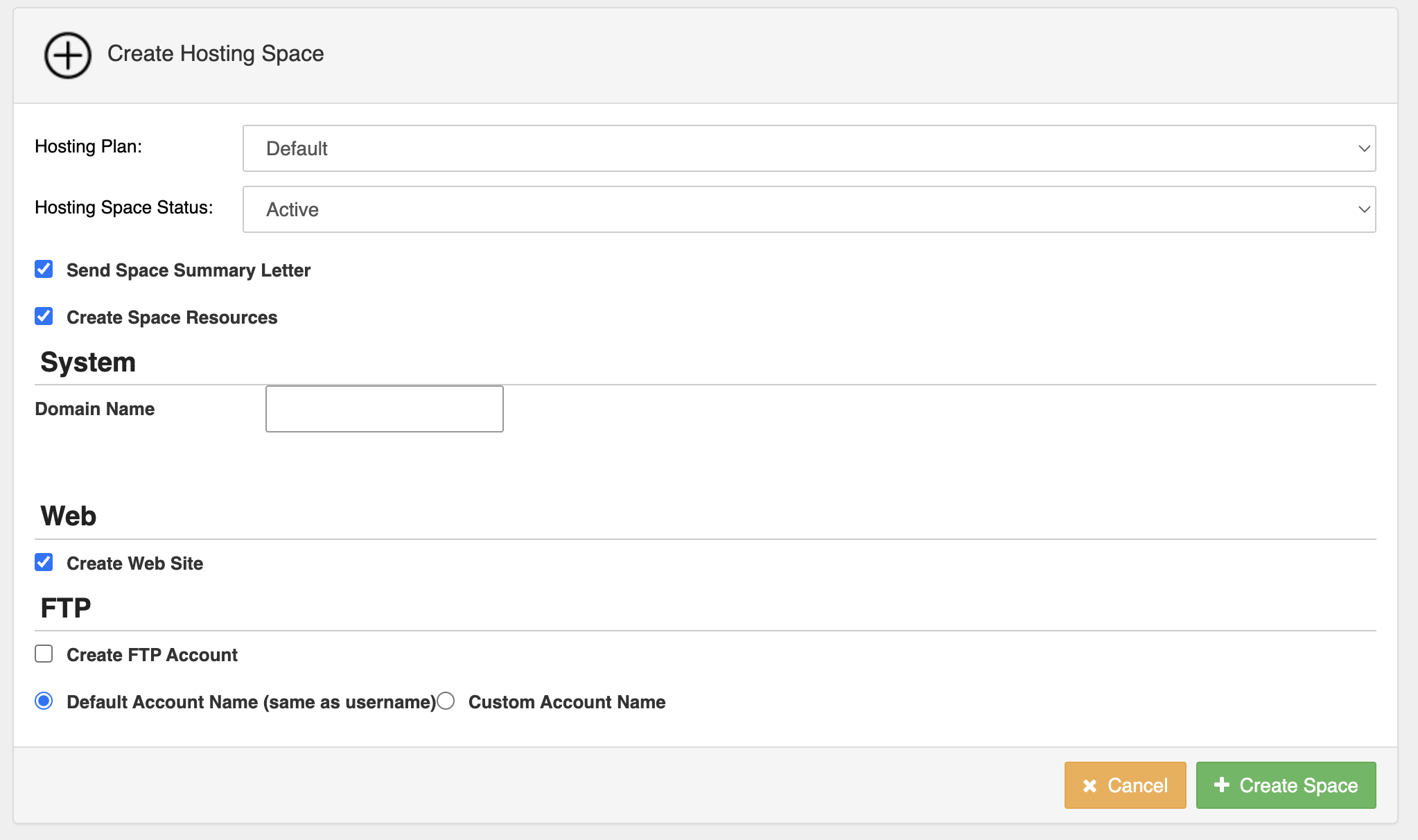
Task: Click the plus icon on Create Space
Action: pyautogui.click(x=1222, y=785)
